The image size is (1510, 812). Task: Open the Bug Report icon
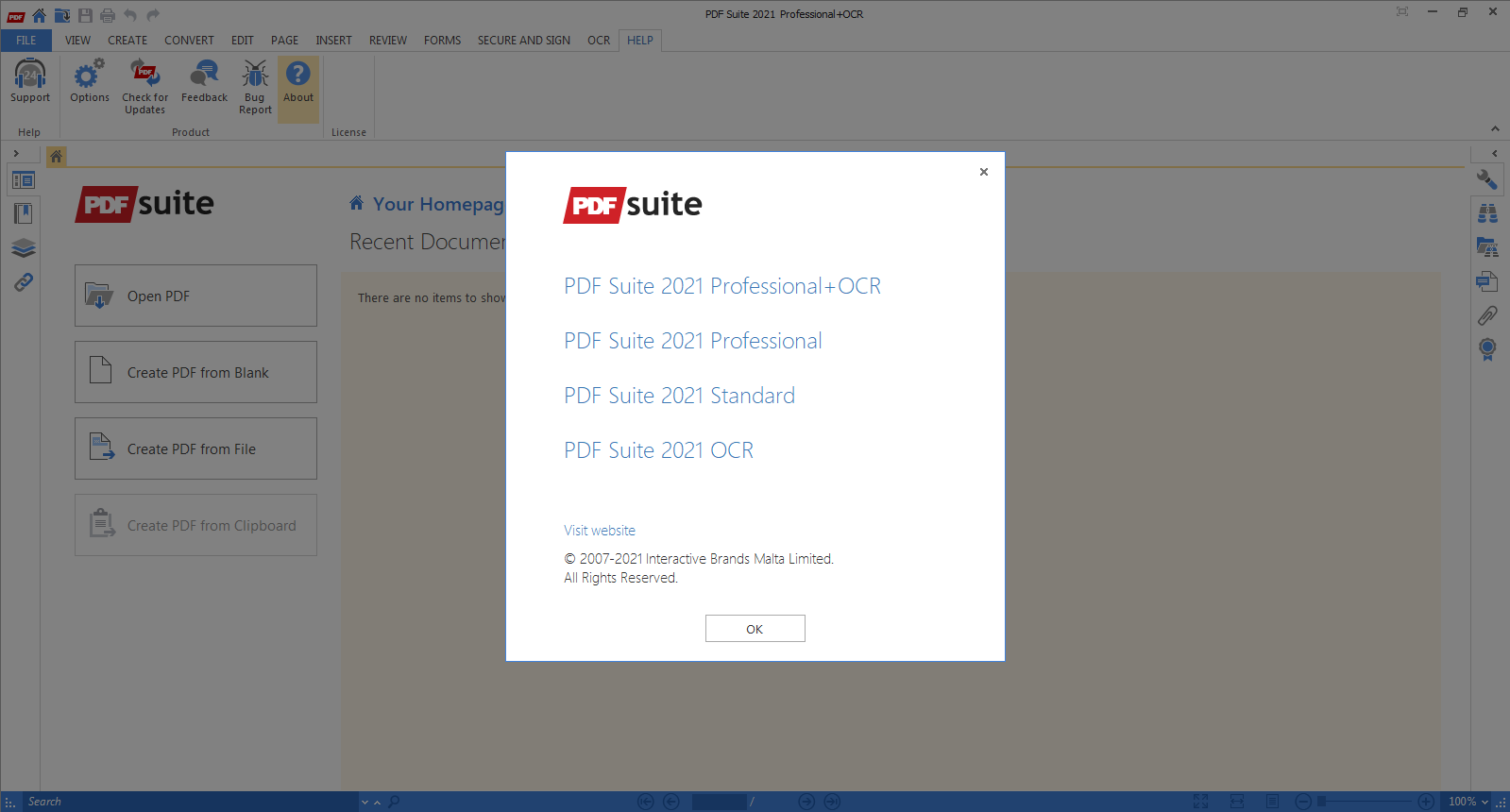[x=255, y=75]
